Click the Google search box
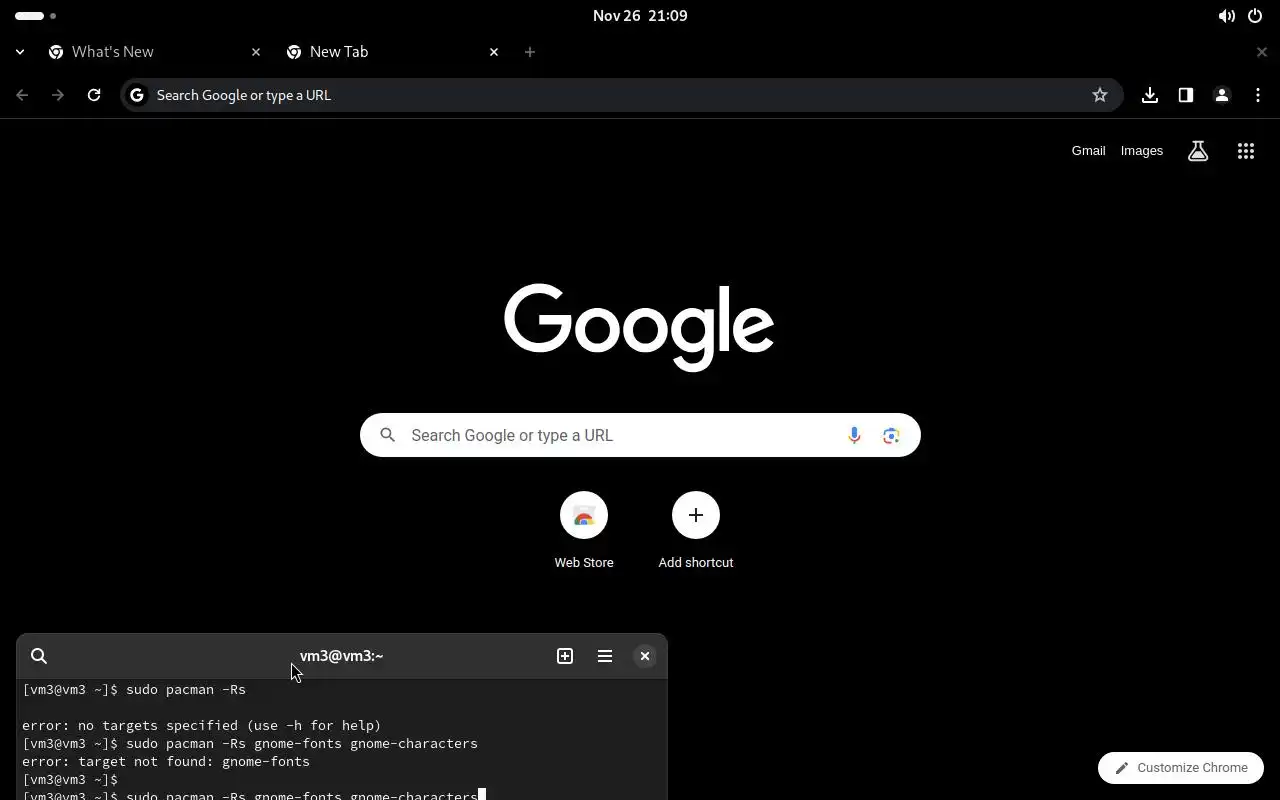This screenshot has width=1280, height=800. click(640, 435)
